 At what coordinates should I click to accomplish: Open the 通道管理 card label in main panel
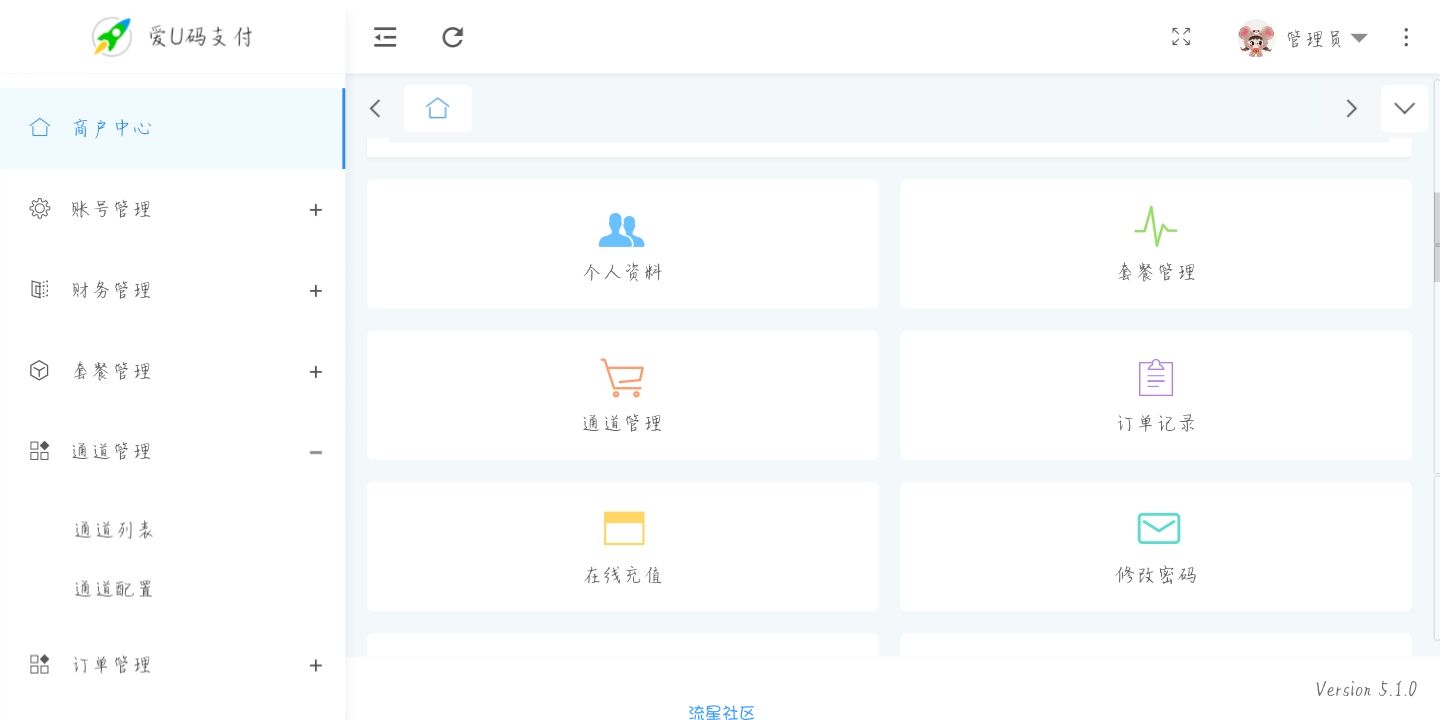(x=622, y=424)
